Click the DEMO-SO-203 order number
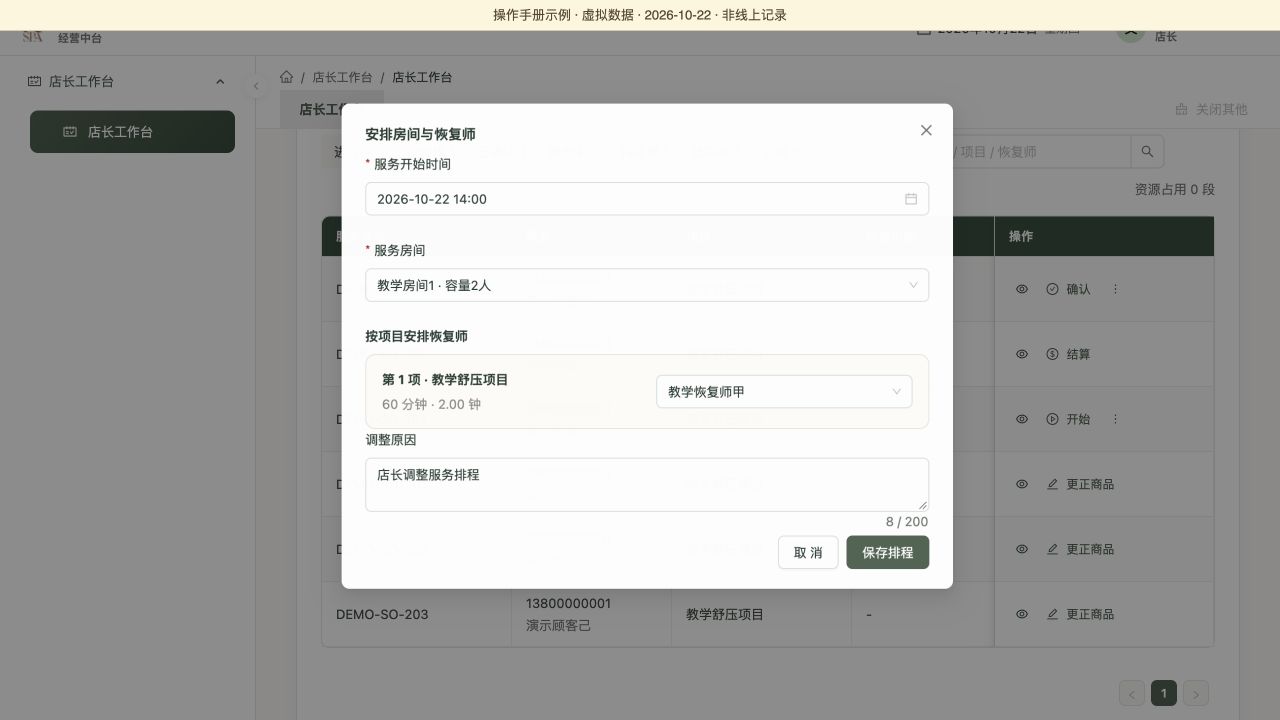 (x=382, y=614)
